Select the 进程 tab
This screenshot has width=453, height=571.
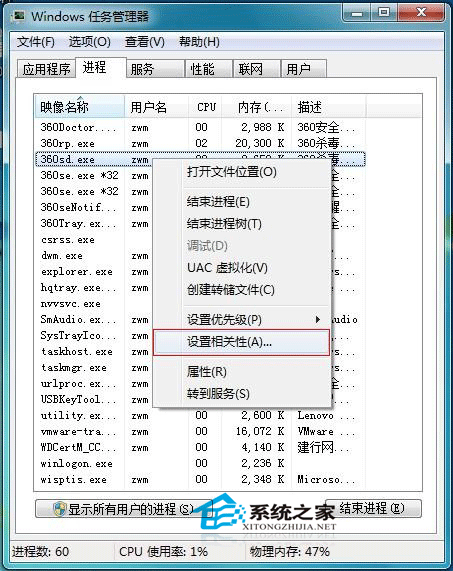click(x=101, y=67)
